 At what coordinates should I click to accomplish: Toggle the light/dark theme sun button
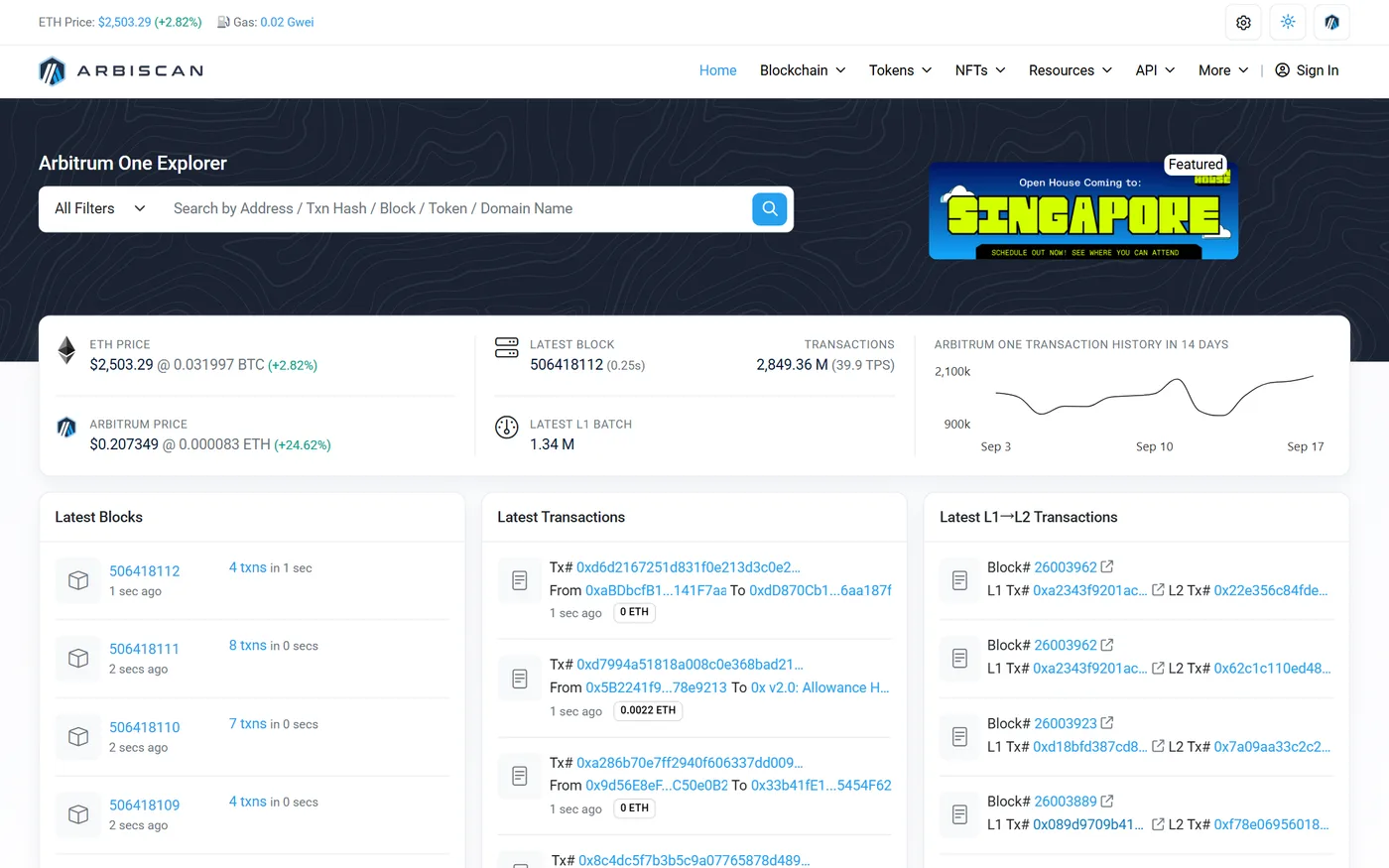pos(1288,22)
